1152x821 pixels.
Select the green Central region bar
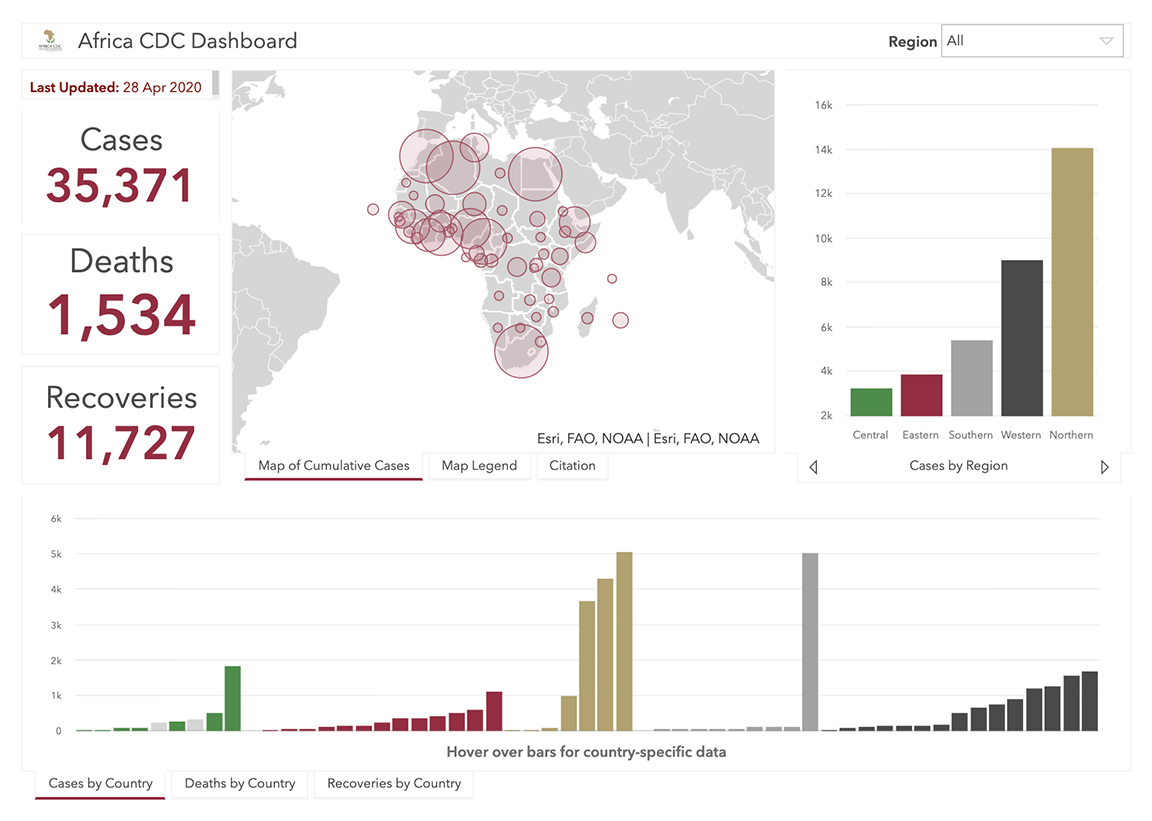pos(871,402)
